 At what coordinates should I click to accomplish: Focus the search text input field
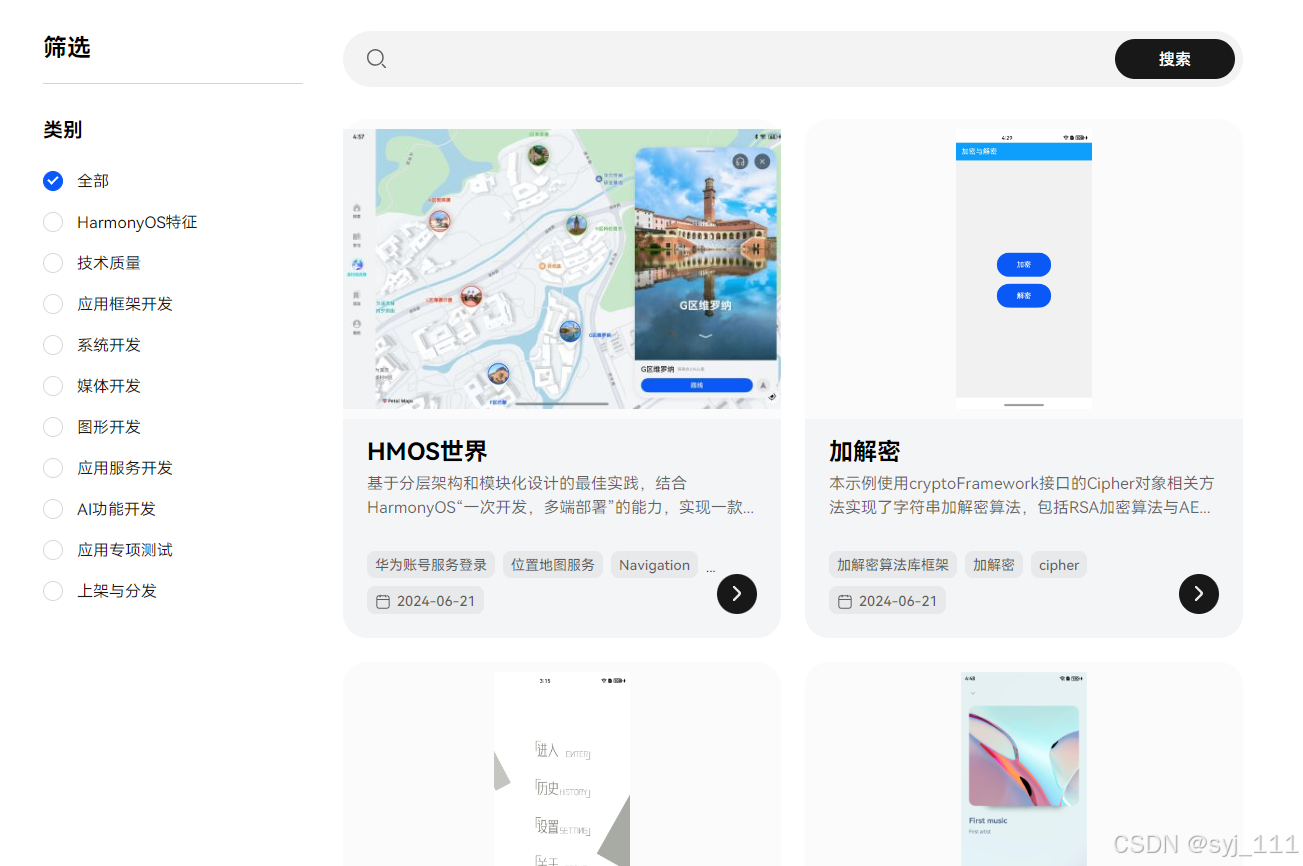click(x=750, y=59)
